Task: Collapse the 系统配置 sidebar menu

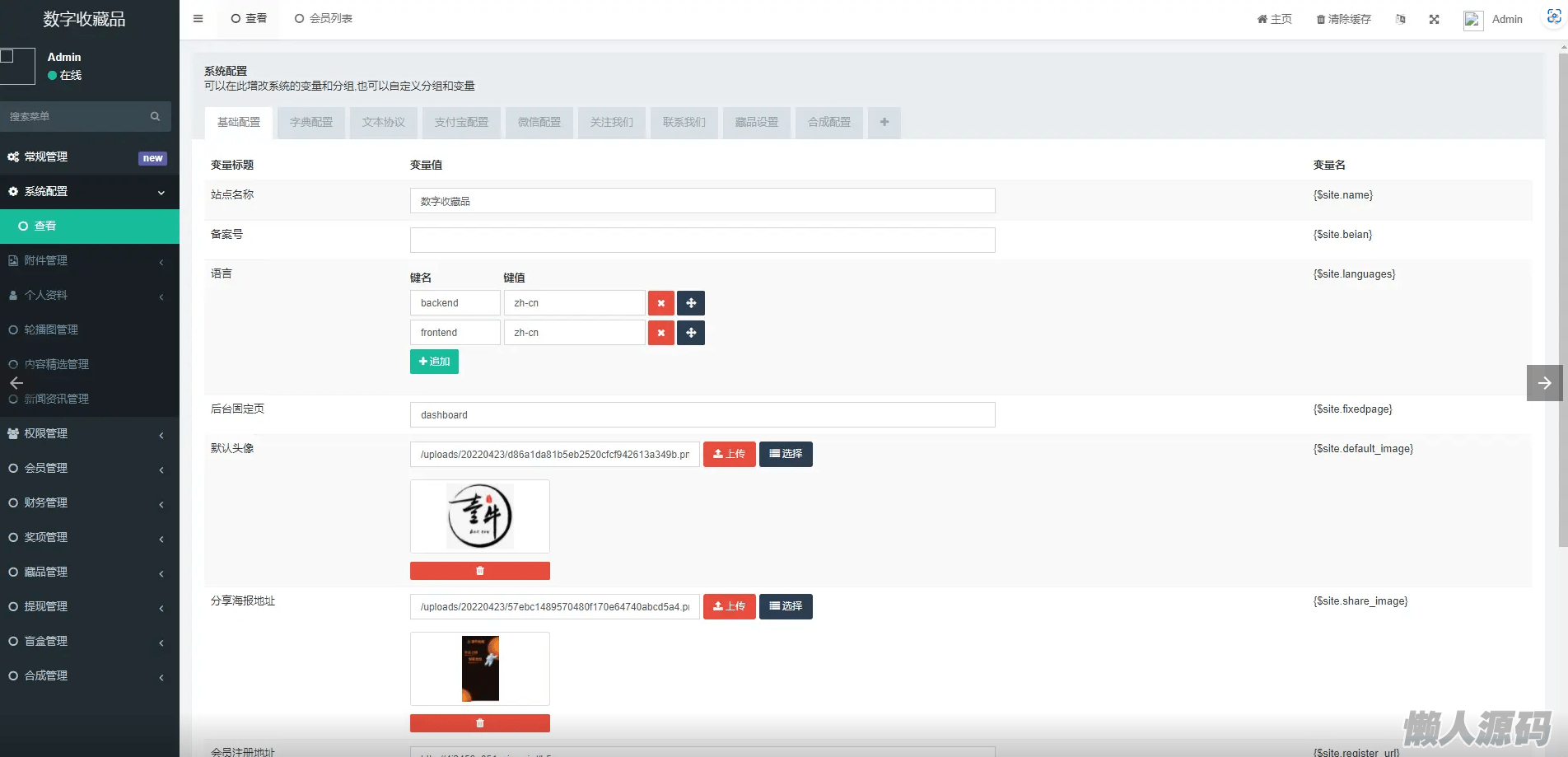Action: click(90, 192)
